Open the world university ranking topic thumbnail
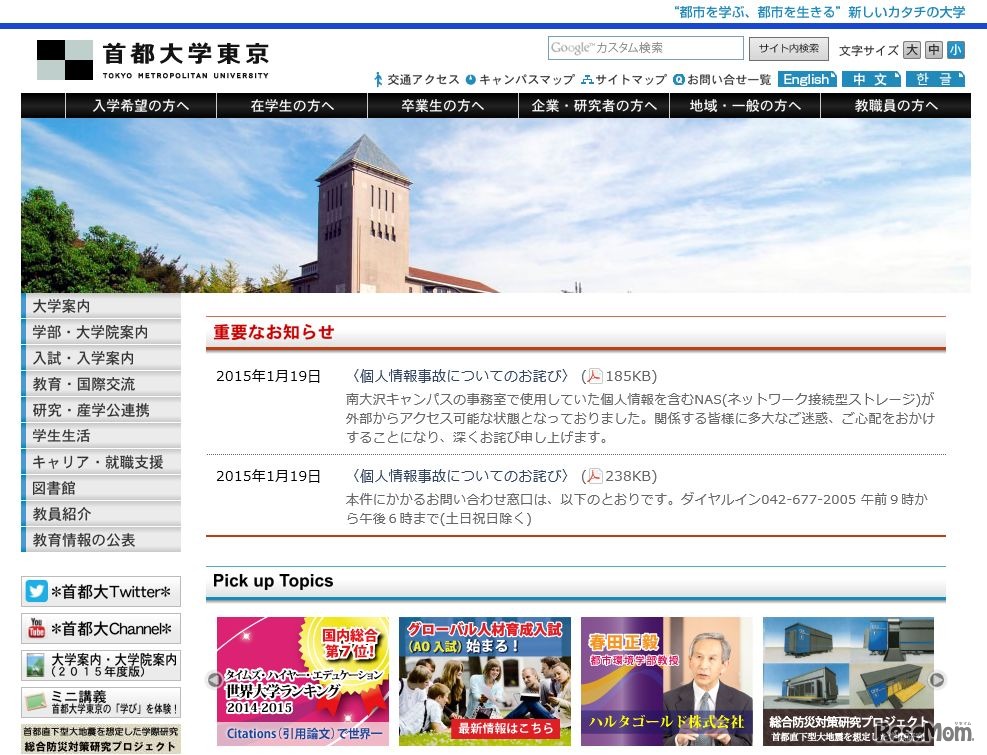Screen dimensions: 987x755 pyautogui.click(x=303, y=681)
